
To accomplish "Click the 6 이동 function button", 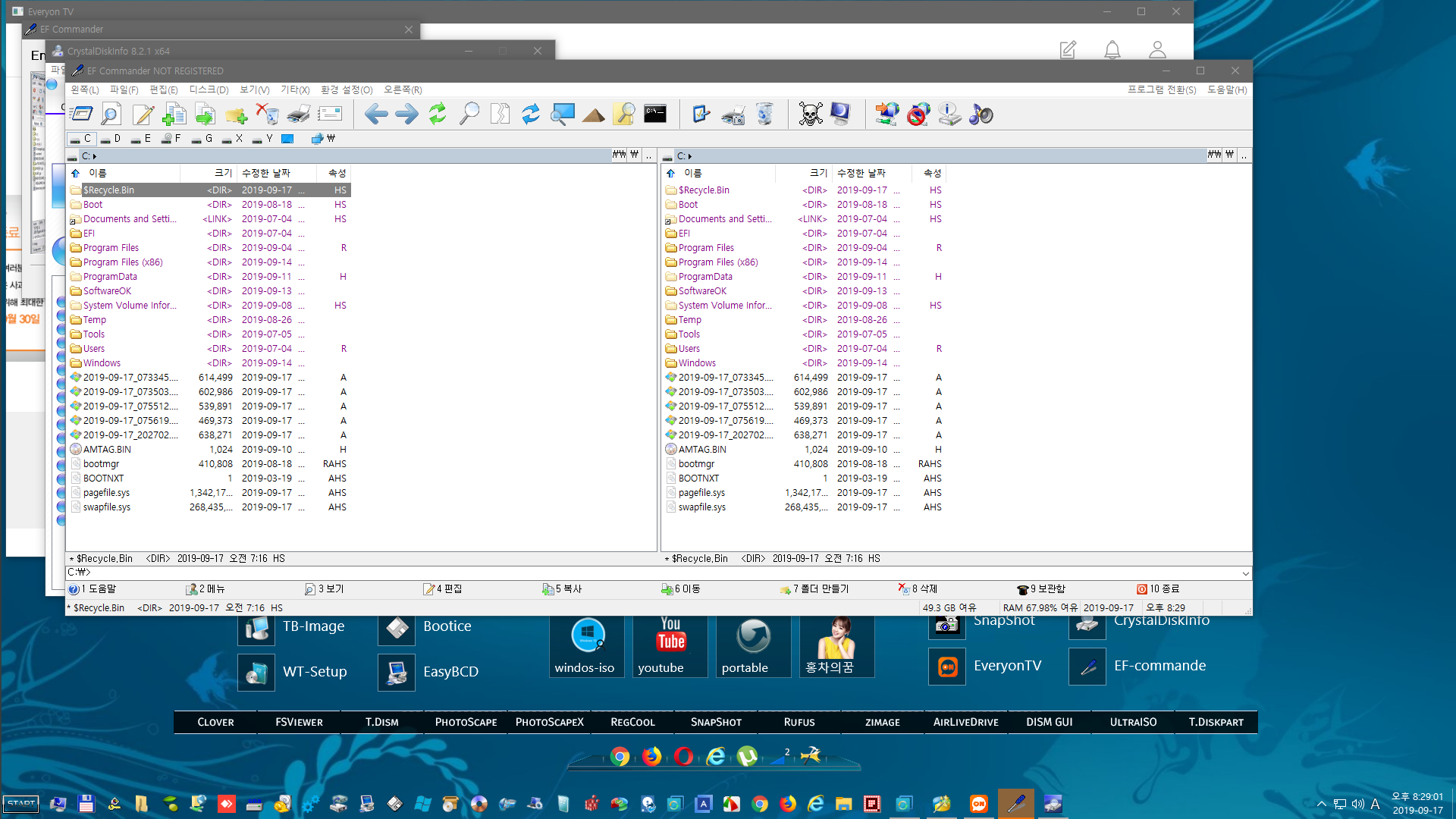I will coord(681,589).
